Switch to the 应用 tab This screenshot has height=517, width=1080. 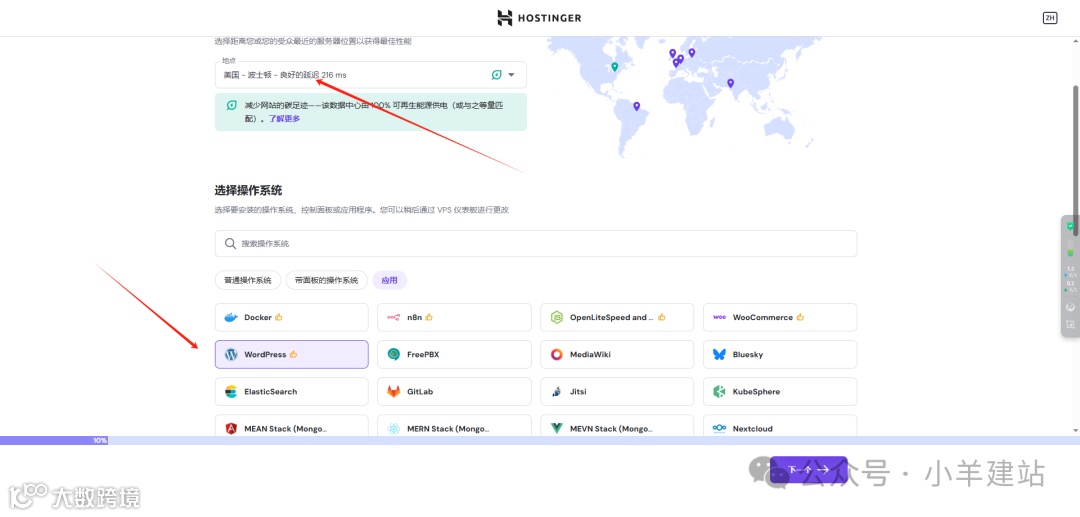tap(390, 280)
